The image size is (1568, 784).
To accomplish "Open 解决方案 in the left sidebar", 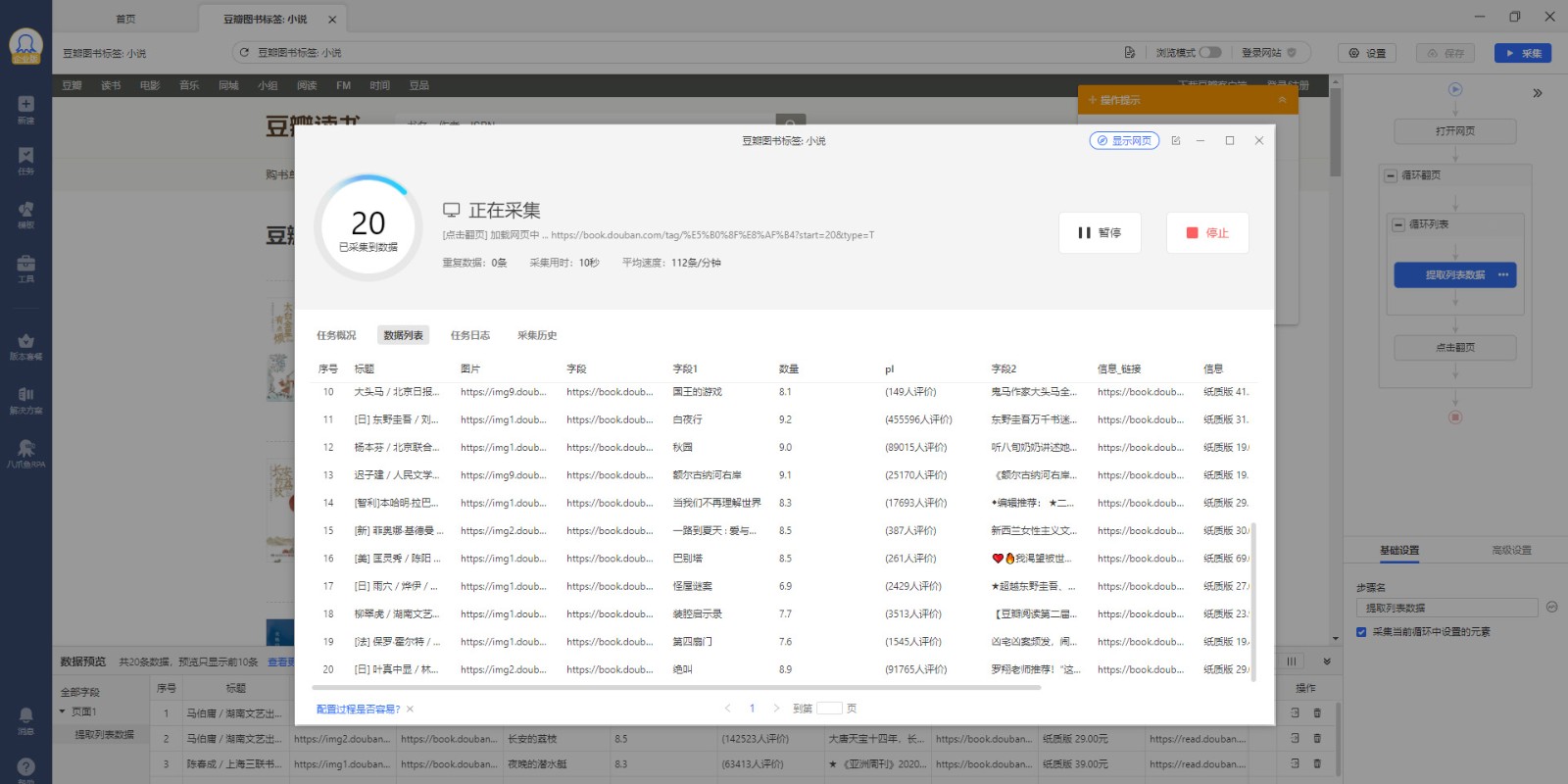I will (x=25, y=400).
